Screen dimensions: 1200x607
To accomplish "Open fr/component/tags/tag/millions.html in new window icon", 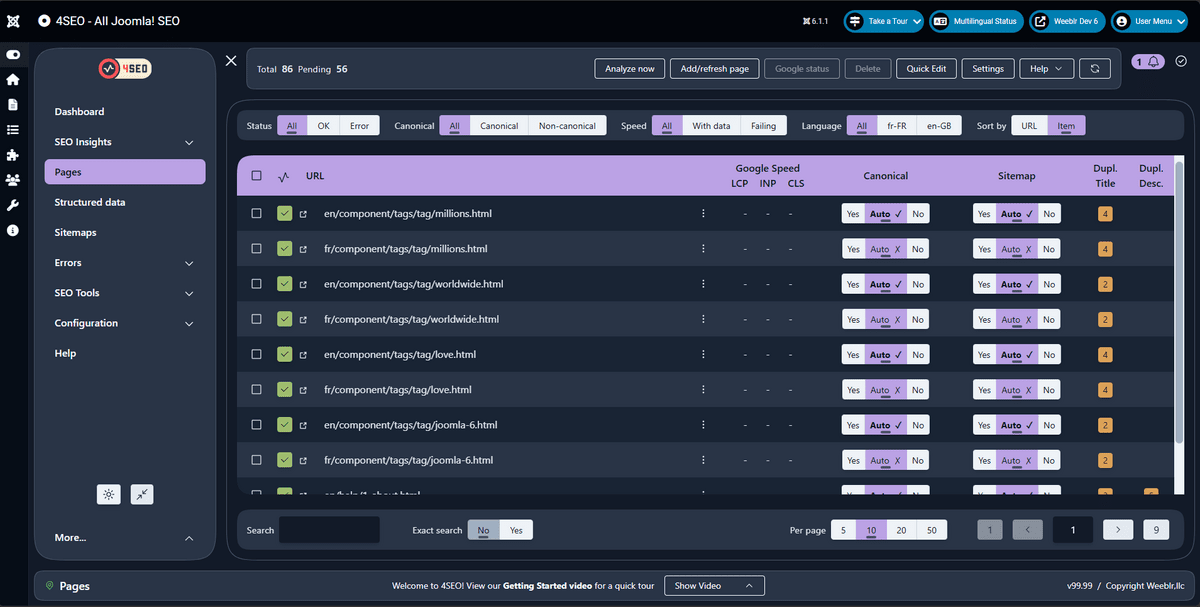I will pyautogui.click(x=303, y=249).
